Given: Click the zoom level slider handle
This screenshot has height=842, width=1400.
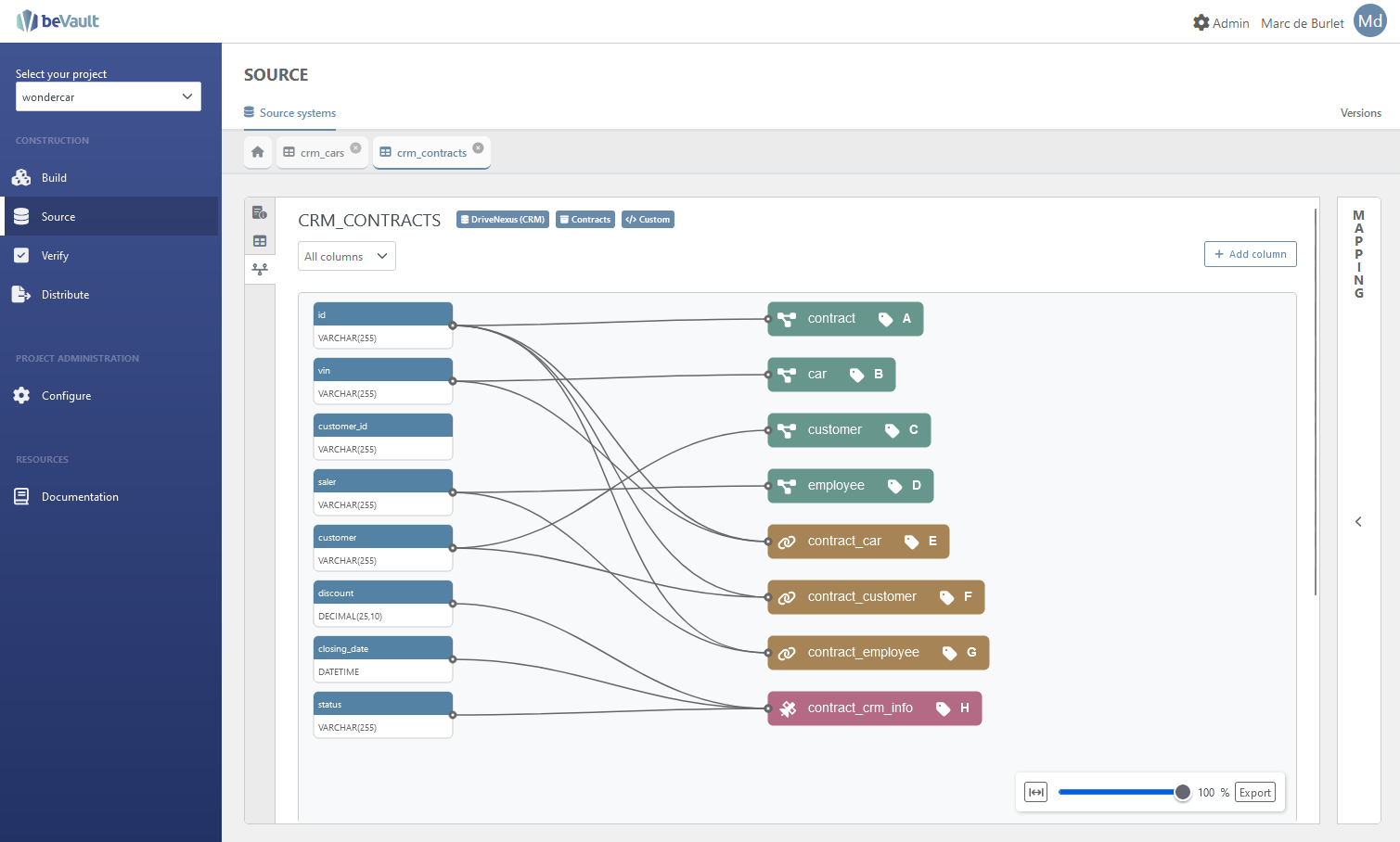Looking at the screenshot, I should (x=1182, y=792).
